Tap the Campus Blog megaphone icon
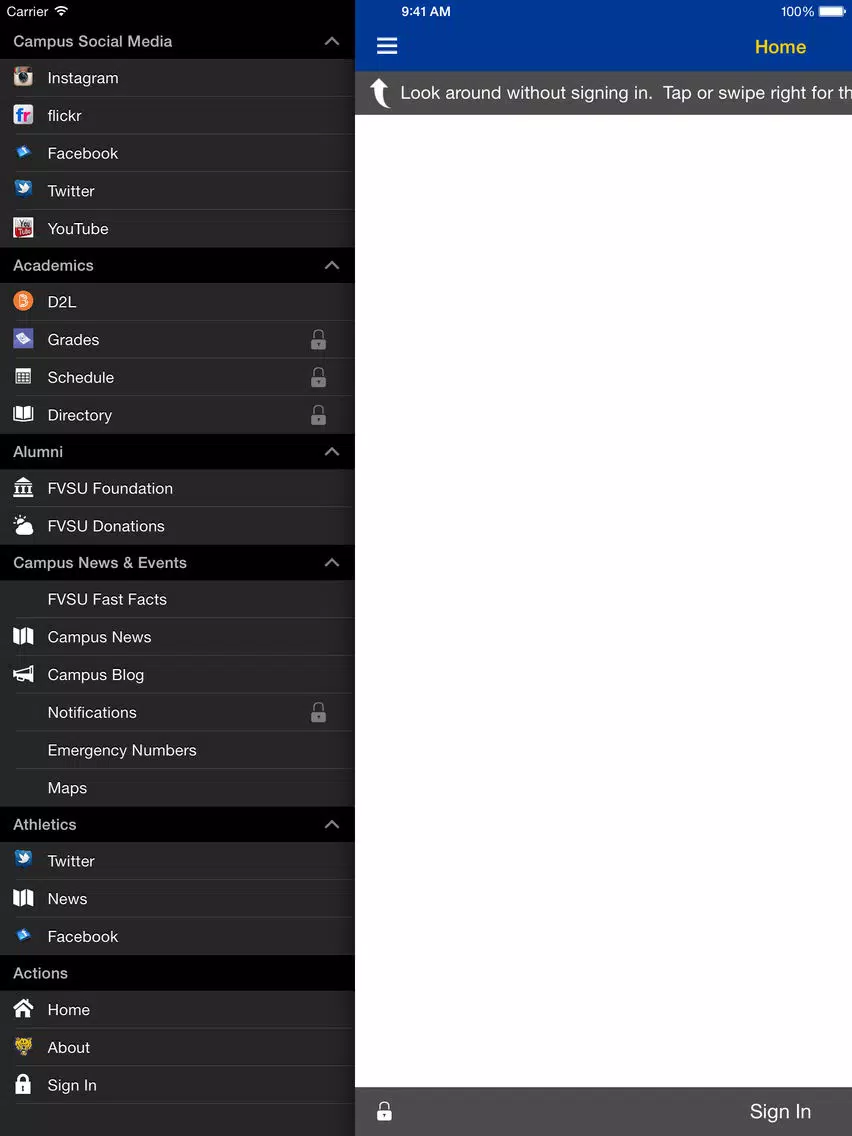This screenshot has width=852, height=1136. pos(23,674)
